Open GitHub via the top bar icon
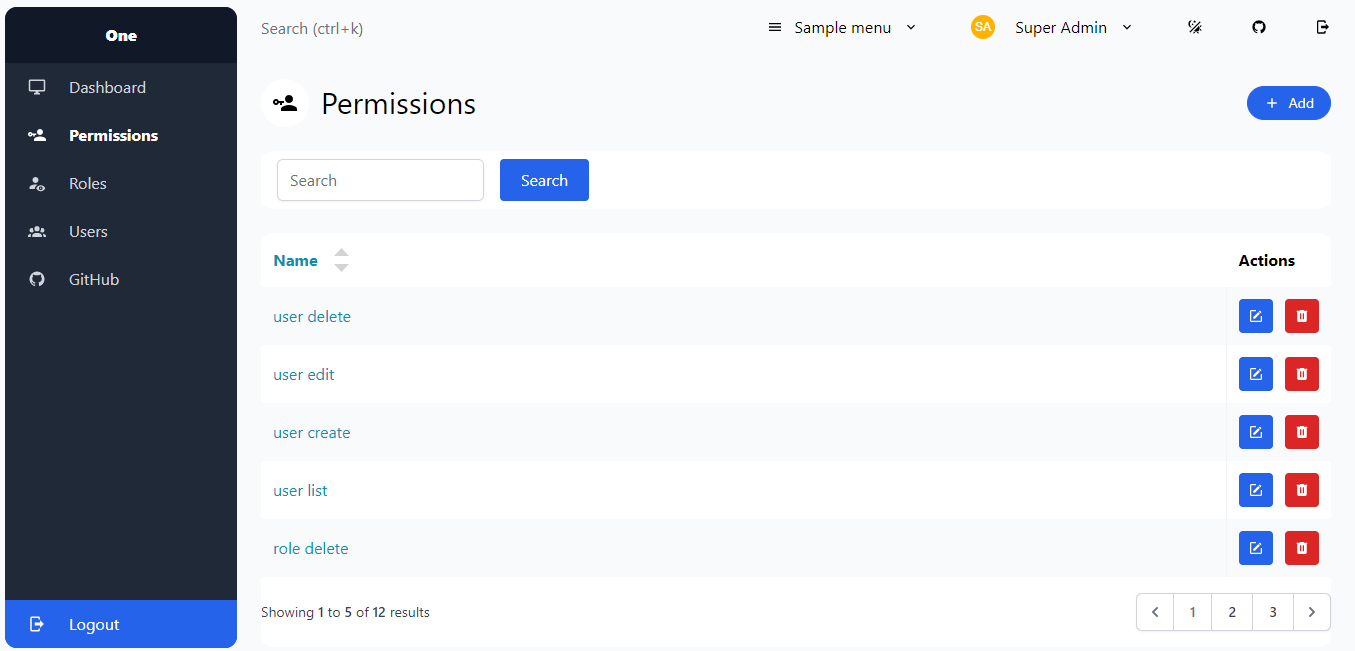 click(1259, 27)
